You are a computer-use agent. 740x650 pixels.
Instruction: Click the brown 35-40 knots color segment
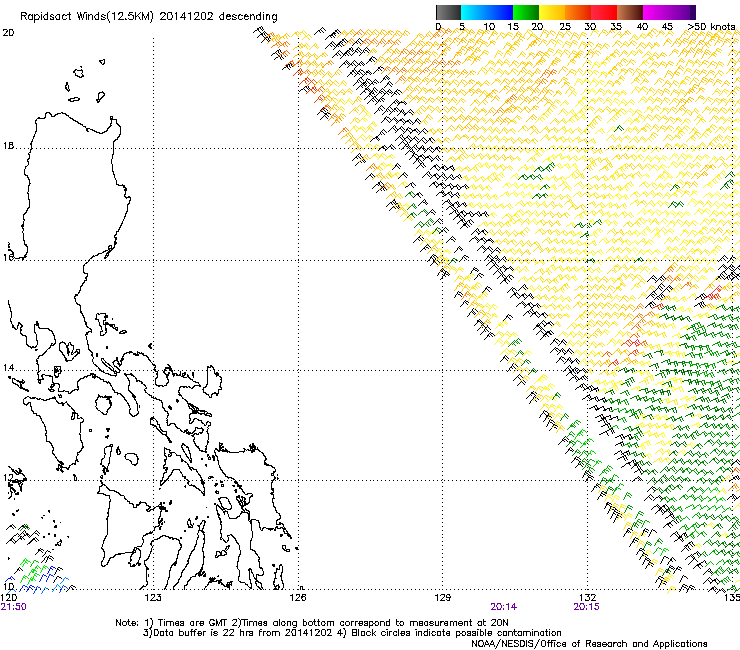630,12
